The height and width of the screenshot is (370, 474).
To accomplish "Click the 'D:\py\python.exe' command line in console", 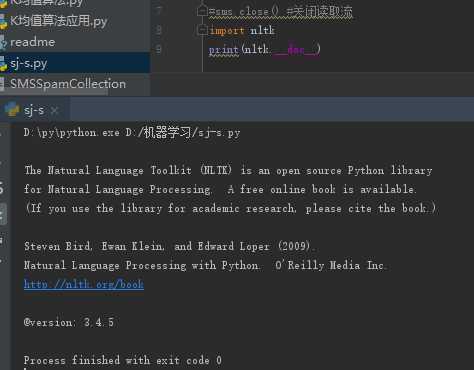I will (132, 133).
